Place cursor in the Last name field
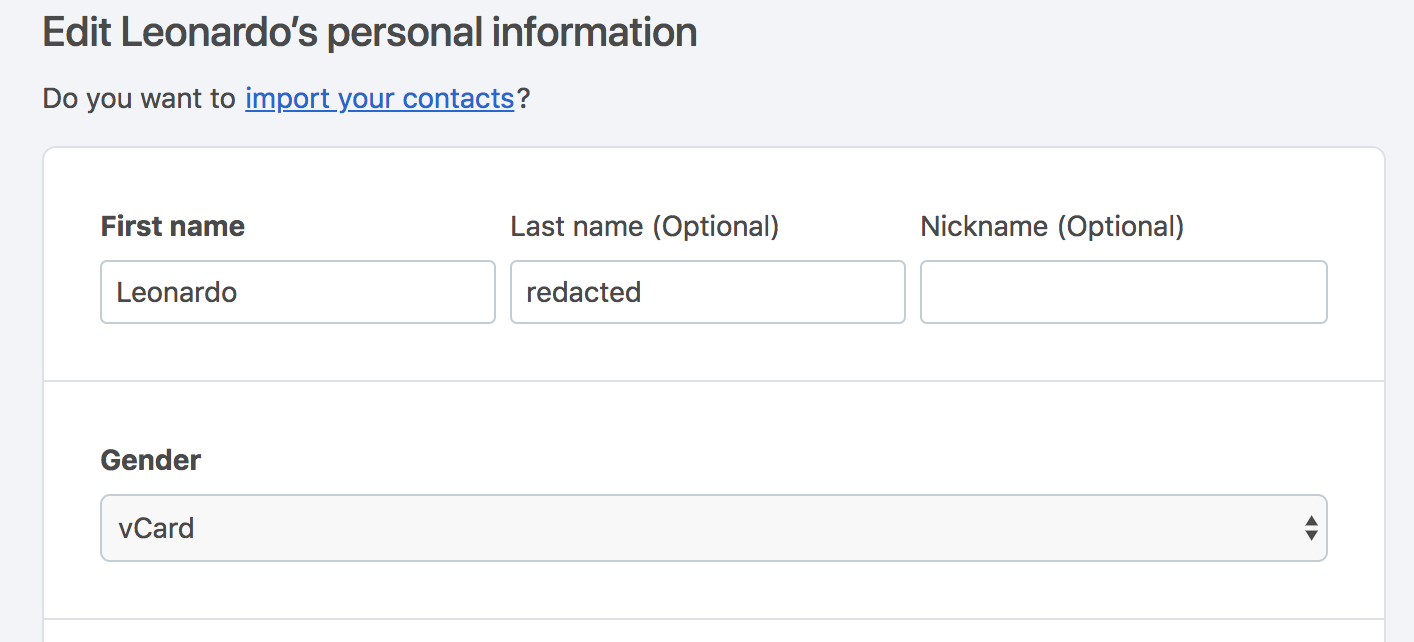The height and width of the screenshot is (642, 1414). 707,291
